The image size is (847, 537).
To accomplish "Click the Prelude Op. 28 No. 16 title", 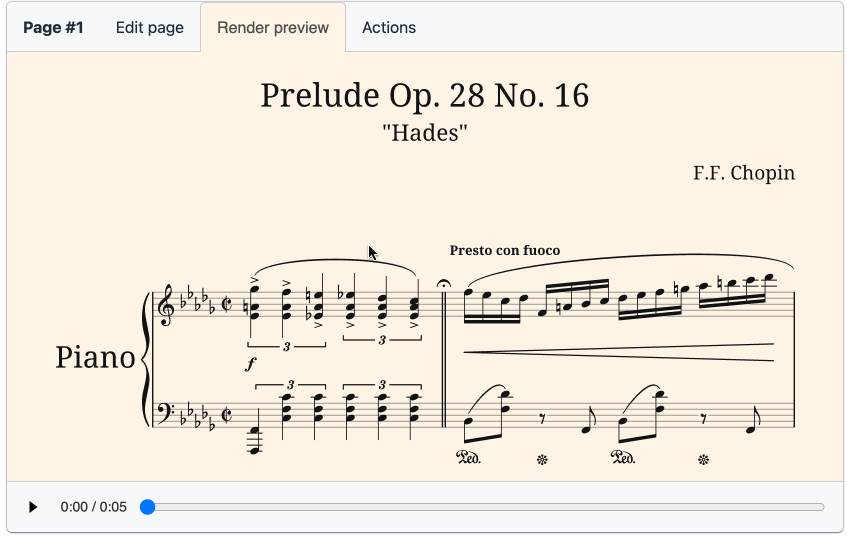I will tap(425, 96).
